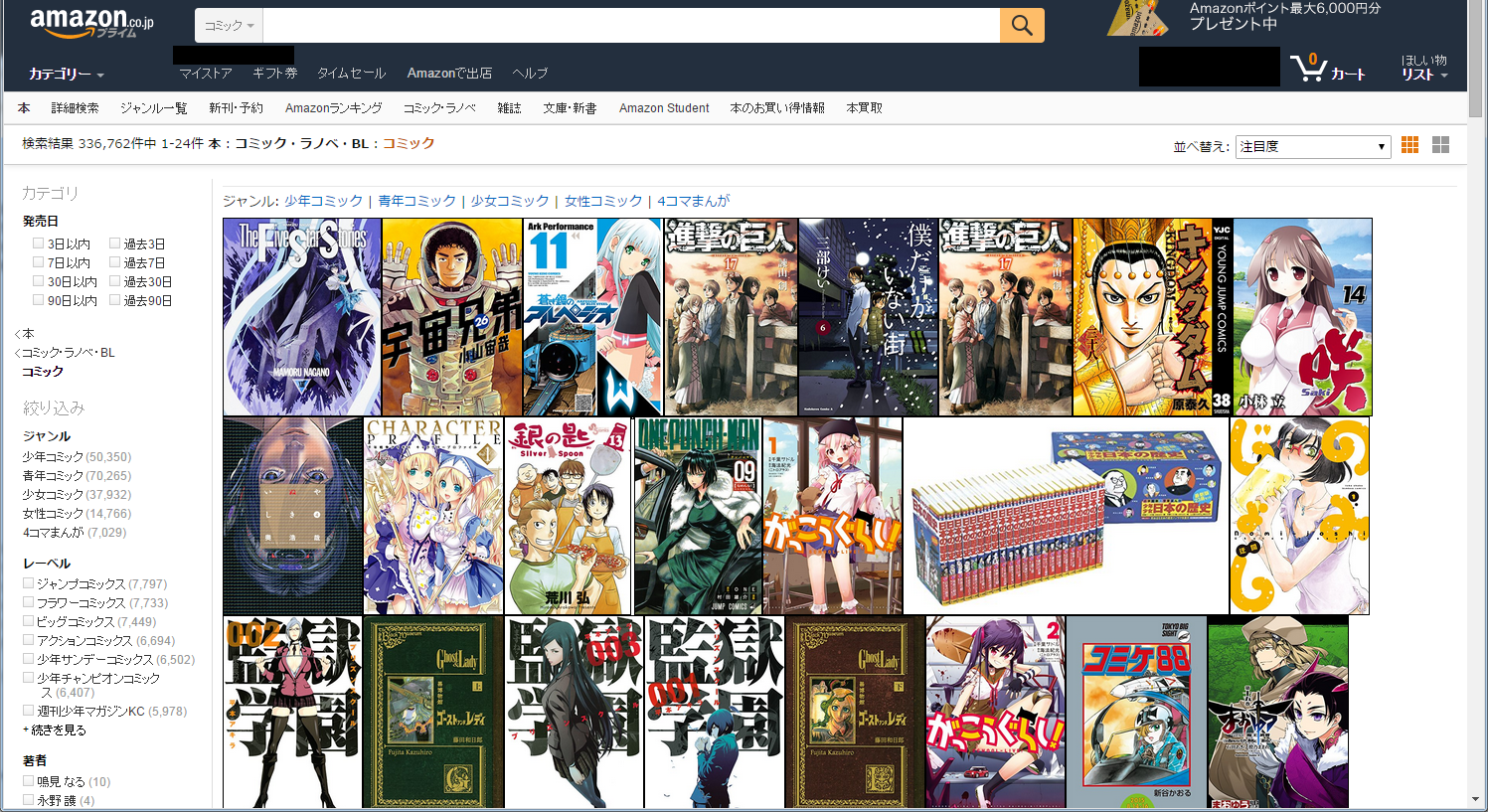Open the じょしらく yellow cover

(1299, 516)
